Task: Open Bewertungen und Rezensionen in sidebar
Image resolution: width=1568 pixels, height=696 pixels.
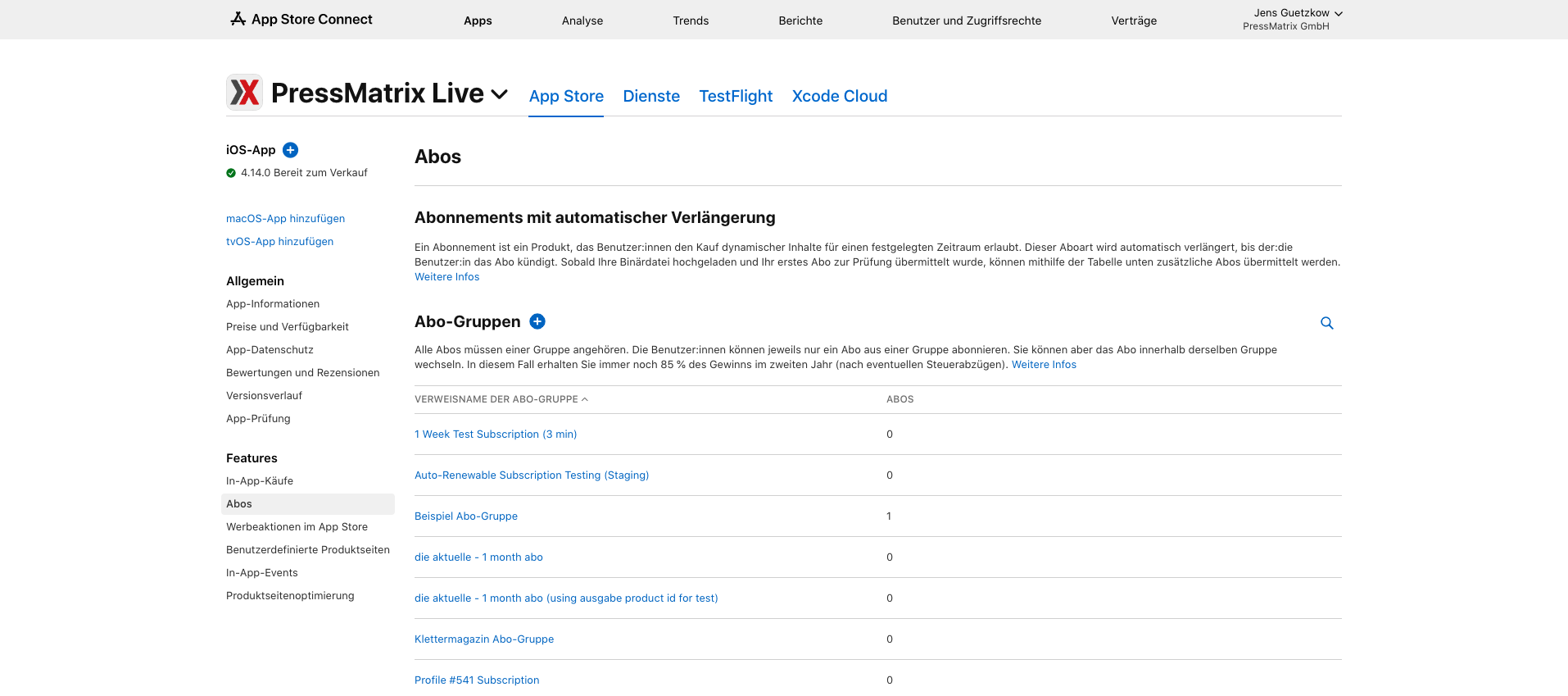Action: (303, 373)
